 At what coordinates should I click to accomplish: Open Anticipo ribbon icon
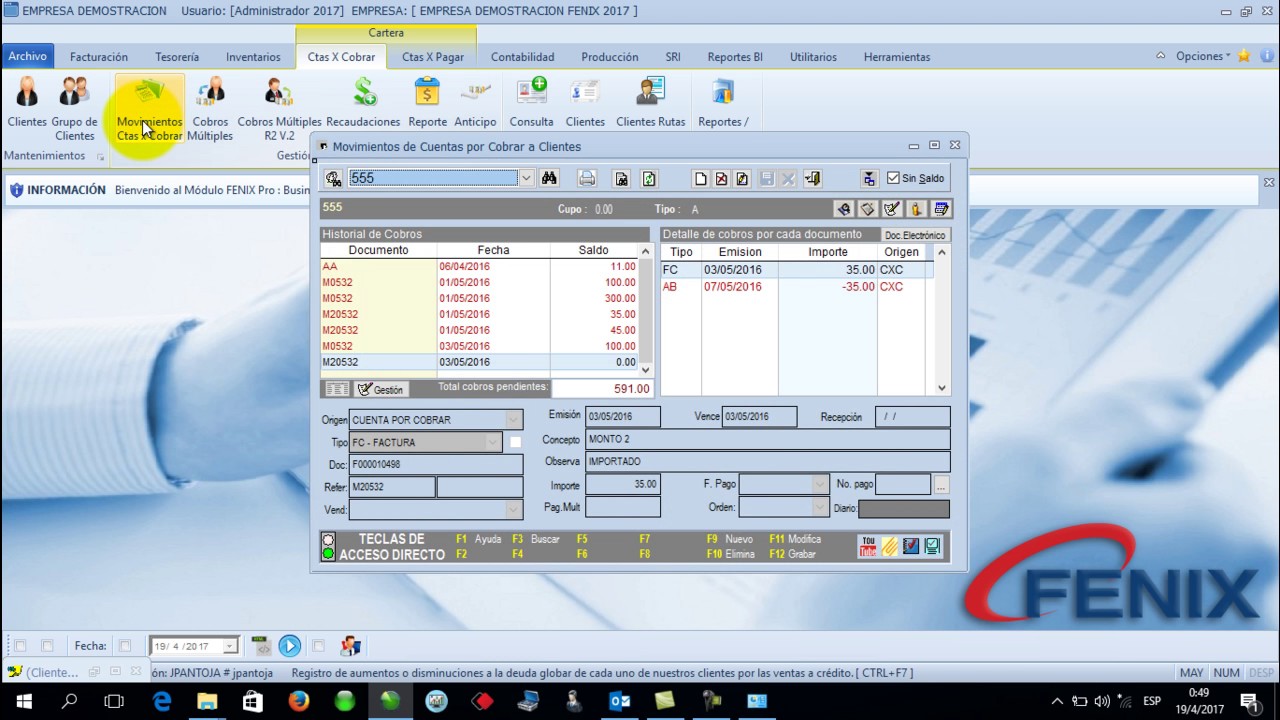(475, 104)
